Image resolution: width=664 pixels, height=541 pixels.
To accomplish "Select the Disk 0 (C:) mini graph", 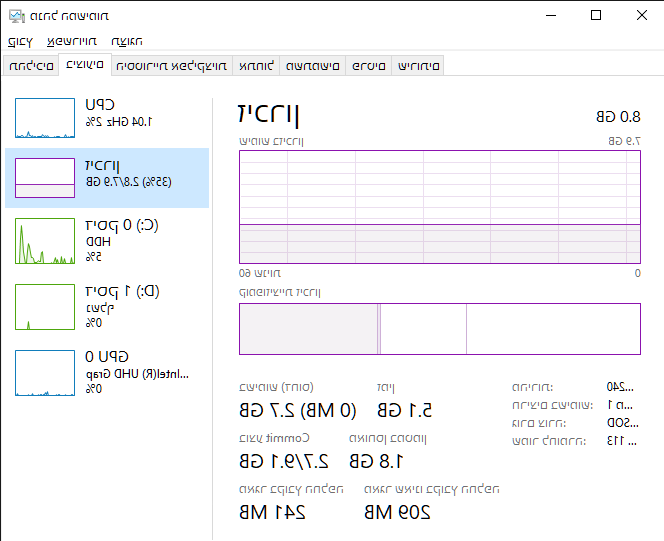I will [45, 241].
